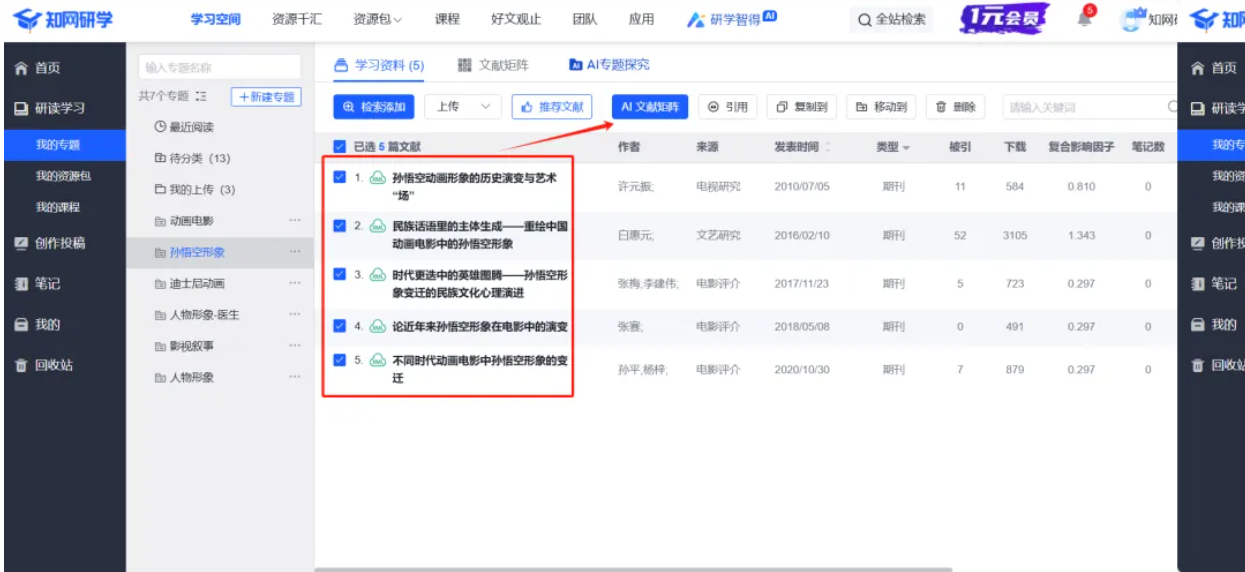Click the cloud icon on document 1
Image resolution: width=1245 pixels, height=572 pixels.
377,178
